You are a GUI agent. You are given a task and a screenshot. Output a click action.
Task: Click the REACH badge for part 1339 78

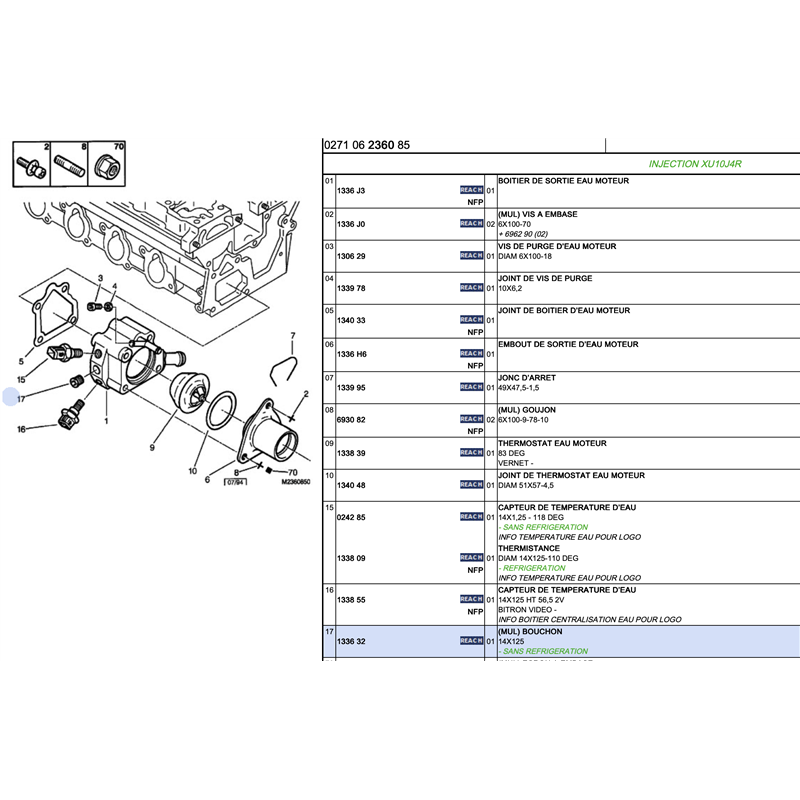click(471, 287)
